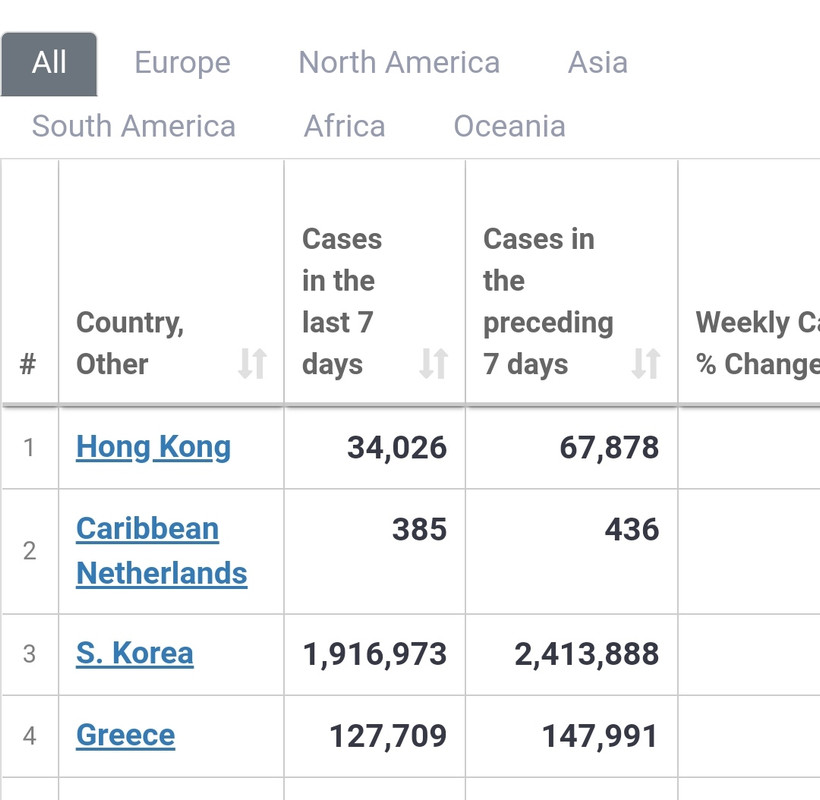Sort by Country, Other column icon

252,364
